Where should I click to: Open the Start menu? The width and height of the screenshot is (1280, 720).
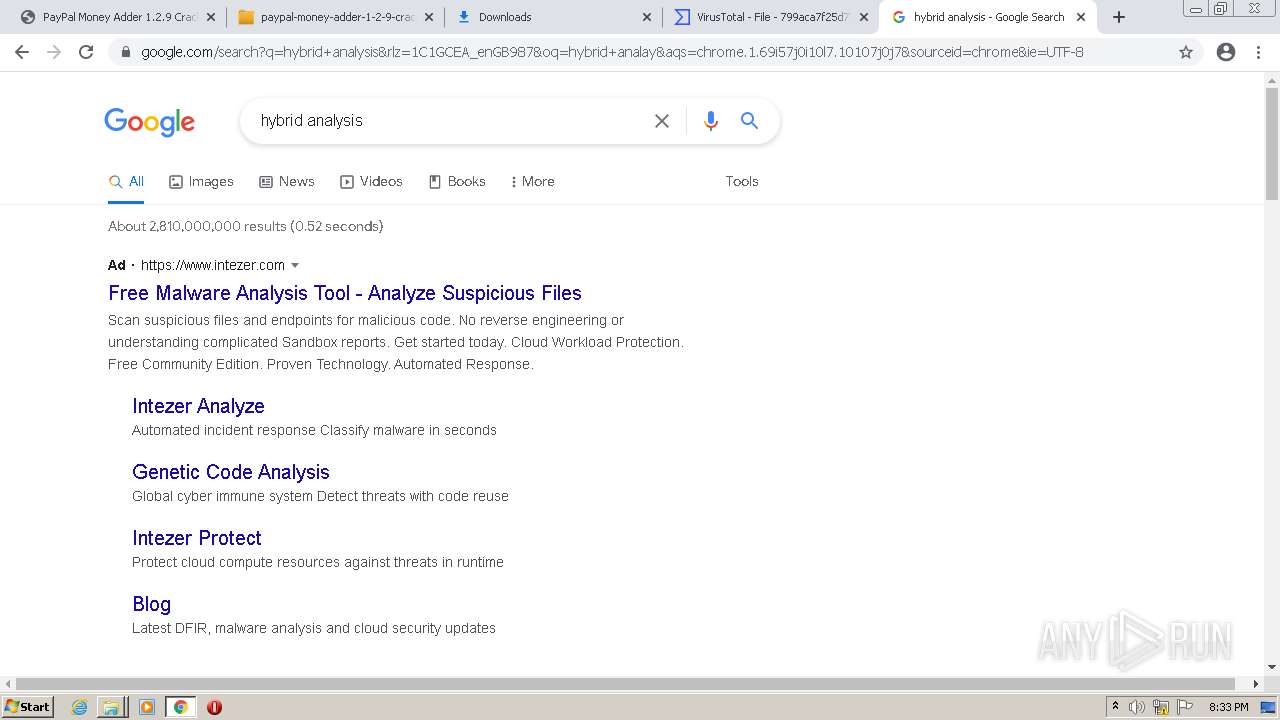(x=28, y=707)
